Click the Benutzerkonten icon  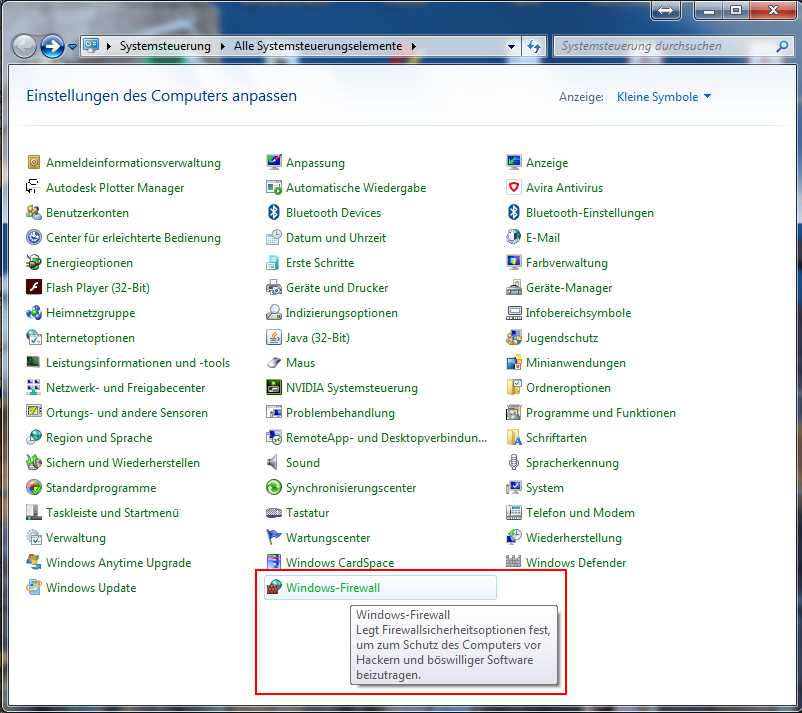tap(34, 212)
